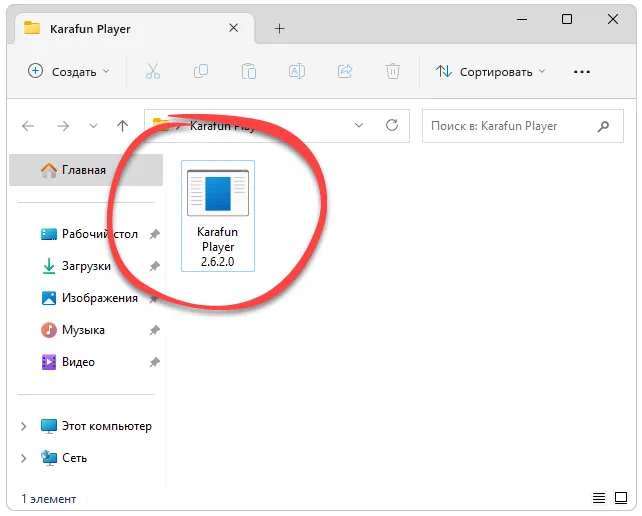
Task: Select Этот компьютер in sidebar
Action: click(x=96, y=426)
